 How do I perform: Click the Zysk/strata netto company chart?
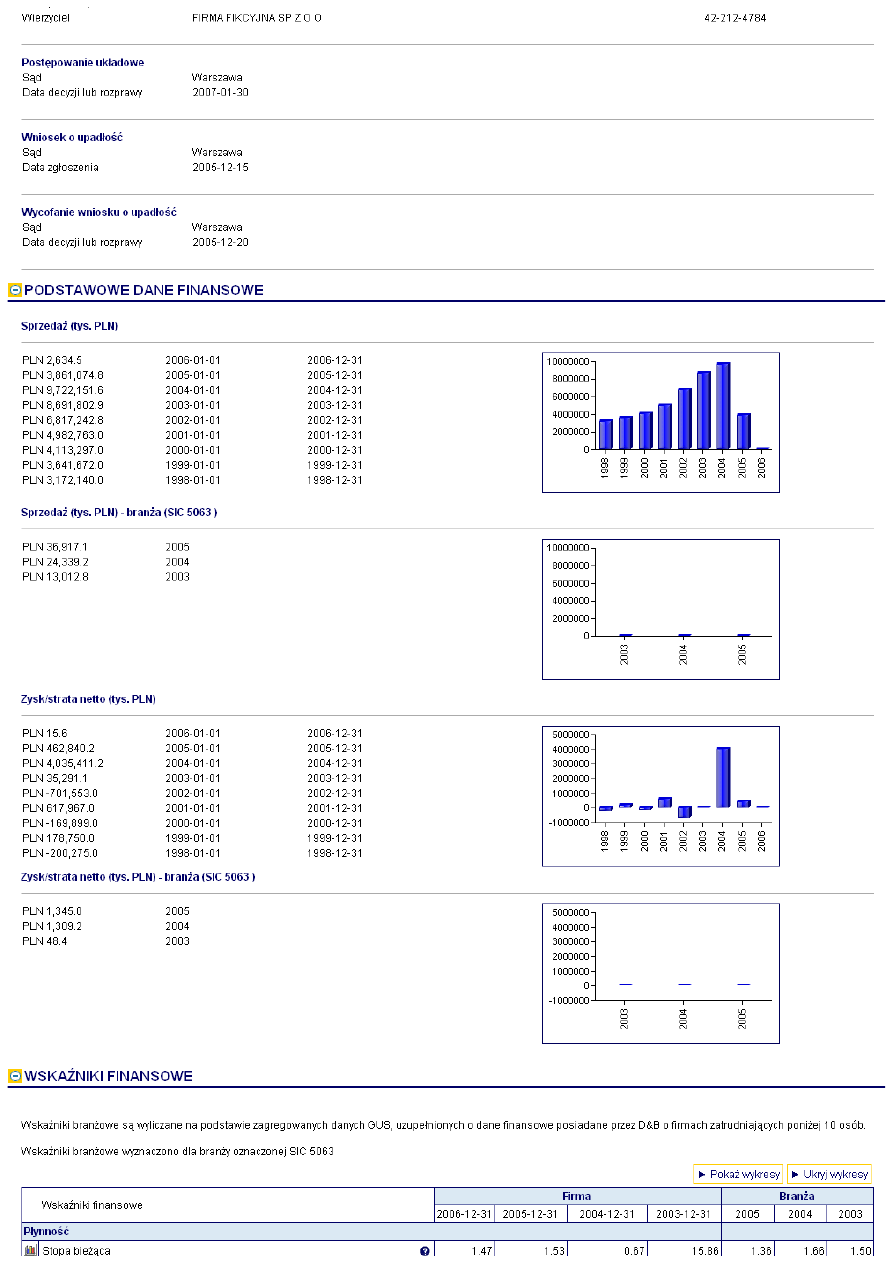(x=660, y=795)
